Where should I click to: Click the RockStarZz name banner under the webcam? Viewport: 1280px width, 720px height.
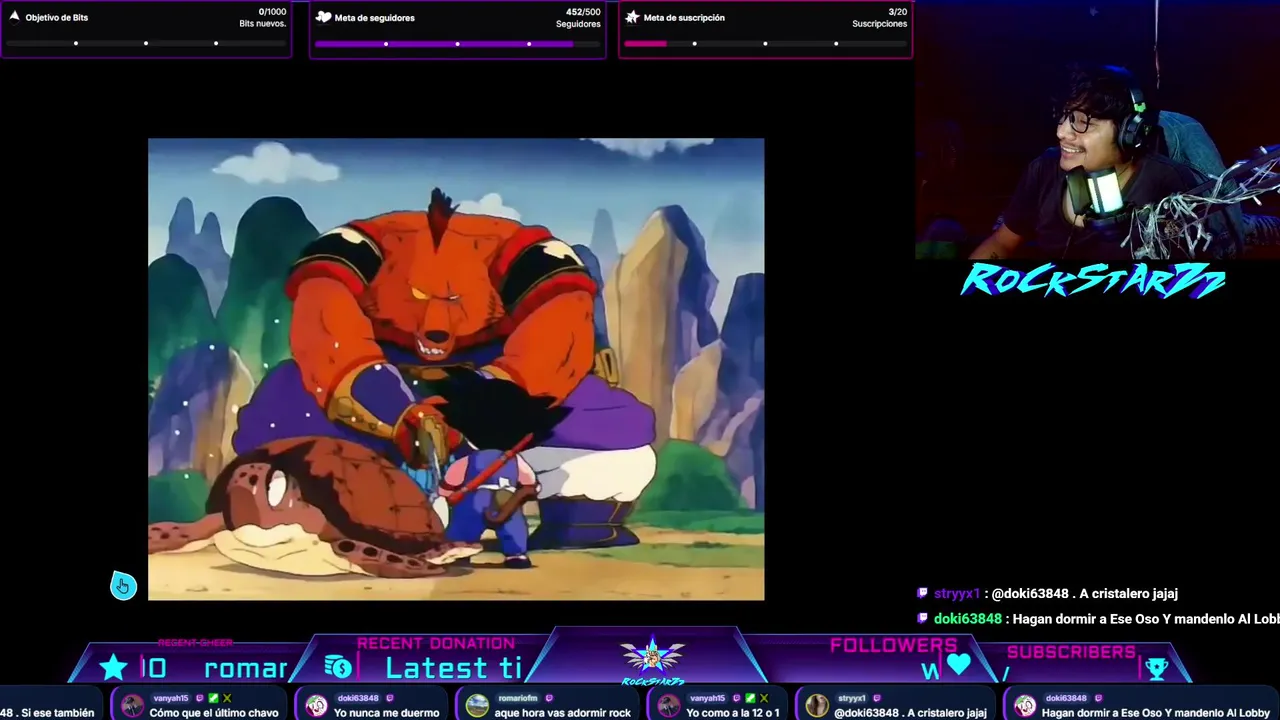tap(1093, 281)
